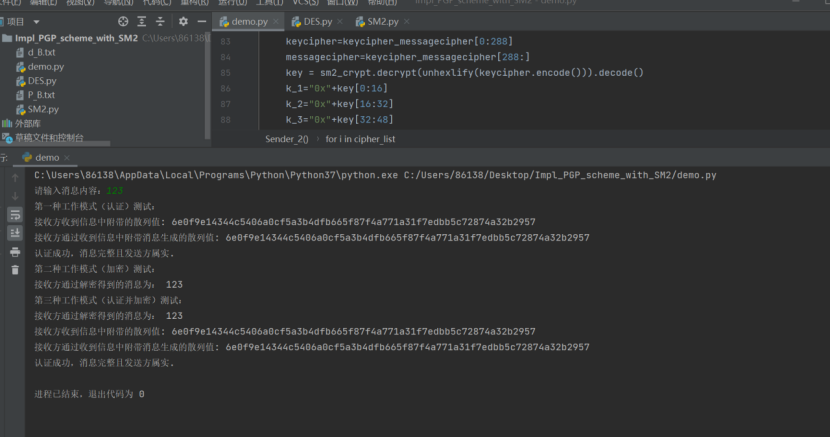Click the 第二种工作模式（加密）测试 line
This screenshot has height=437, width=830.
click(x=95, y=269)
